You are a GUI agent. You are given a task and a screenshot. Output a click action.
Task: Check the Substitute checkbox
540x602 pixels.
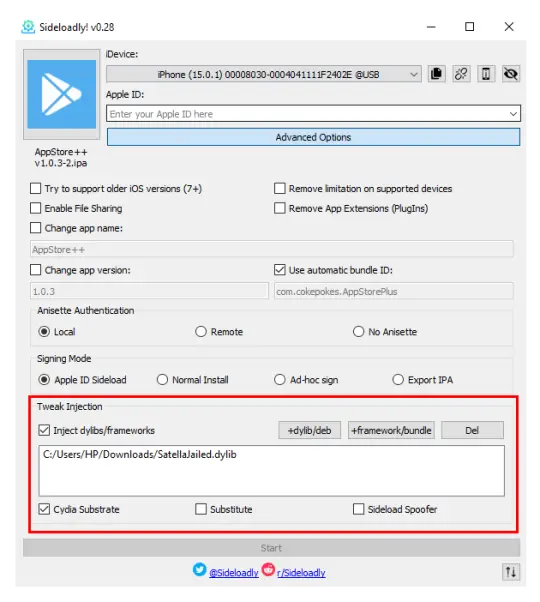coord(201,509)
